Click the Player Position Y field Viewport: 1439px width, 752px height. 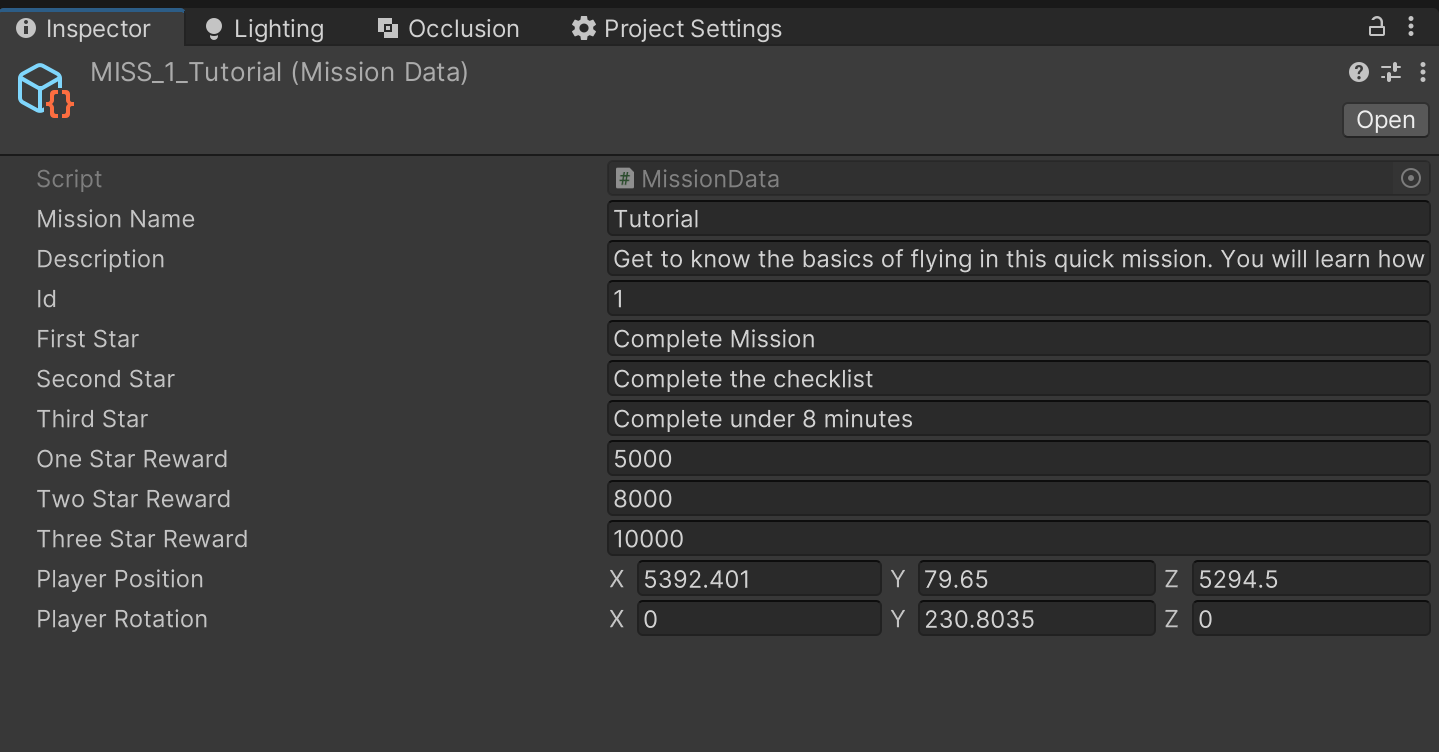pyautogui.click(x=1036, y=579)
